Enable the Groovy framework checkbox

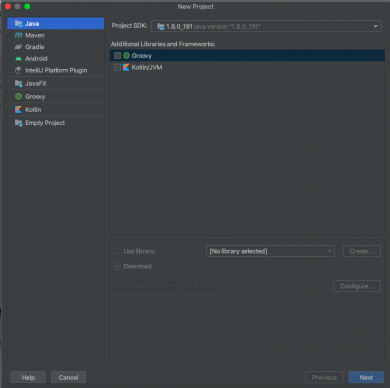coord(117,56)
